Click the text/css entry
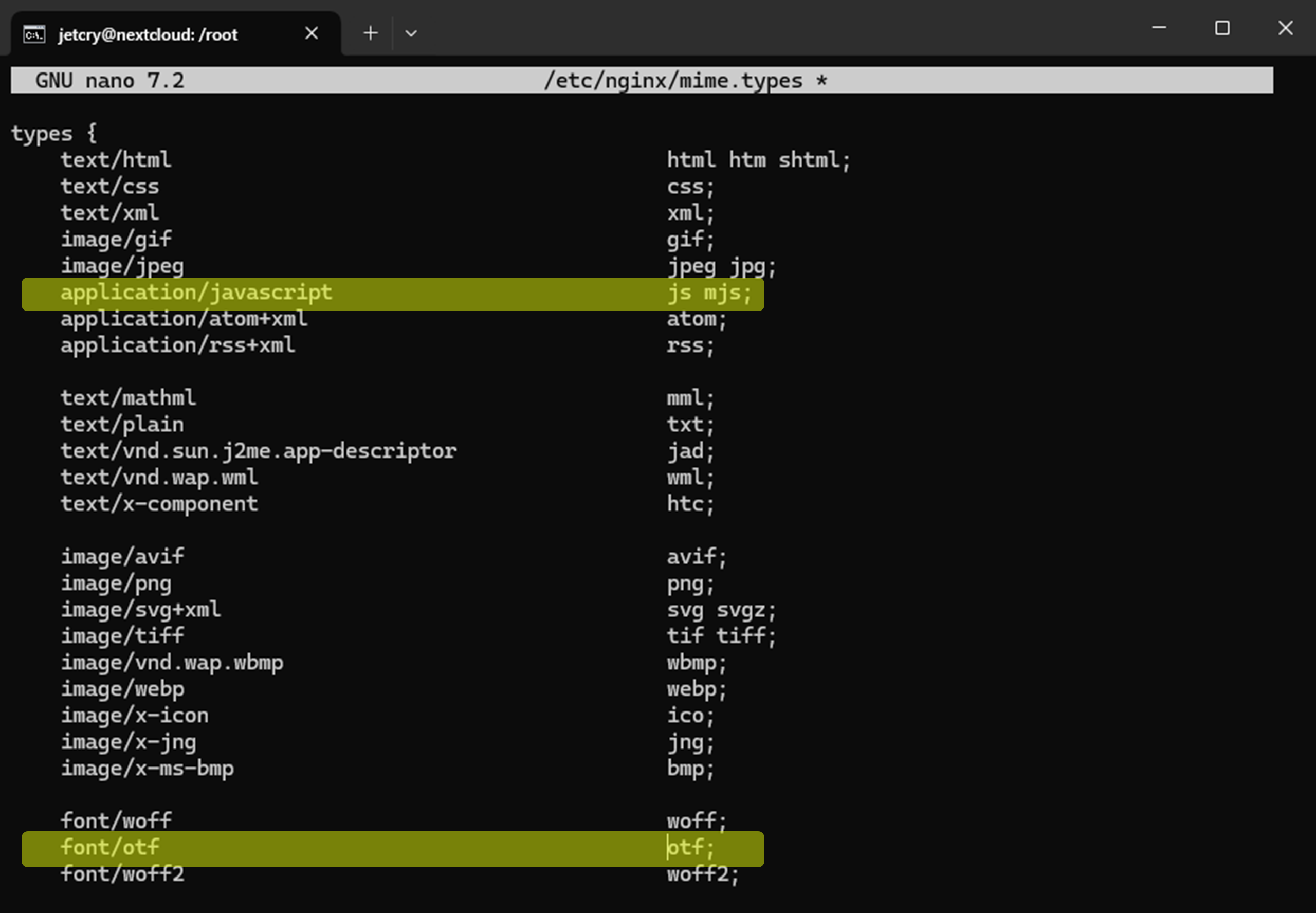1316x913 pixels. tap(110, 187)
